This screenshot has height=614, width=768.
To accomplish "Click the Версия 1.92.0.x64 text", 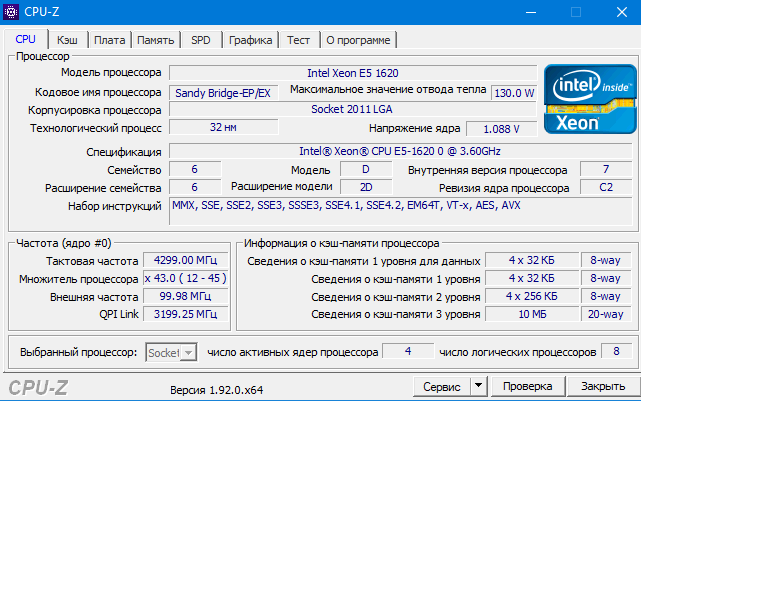I will pyautogui.click(x=216, y=390).
